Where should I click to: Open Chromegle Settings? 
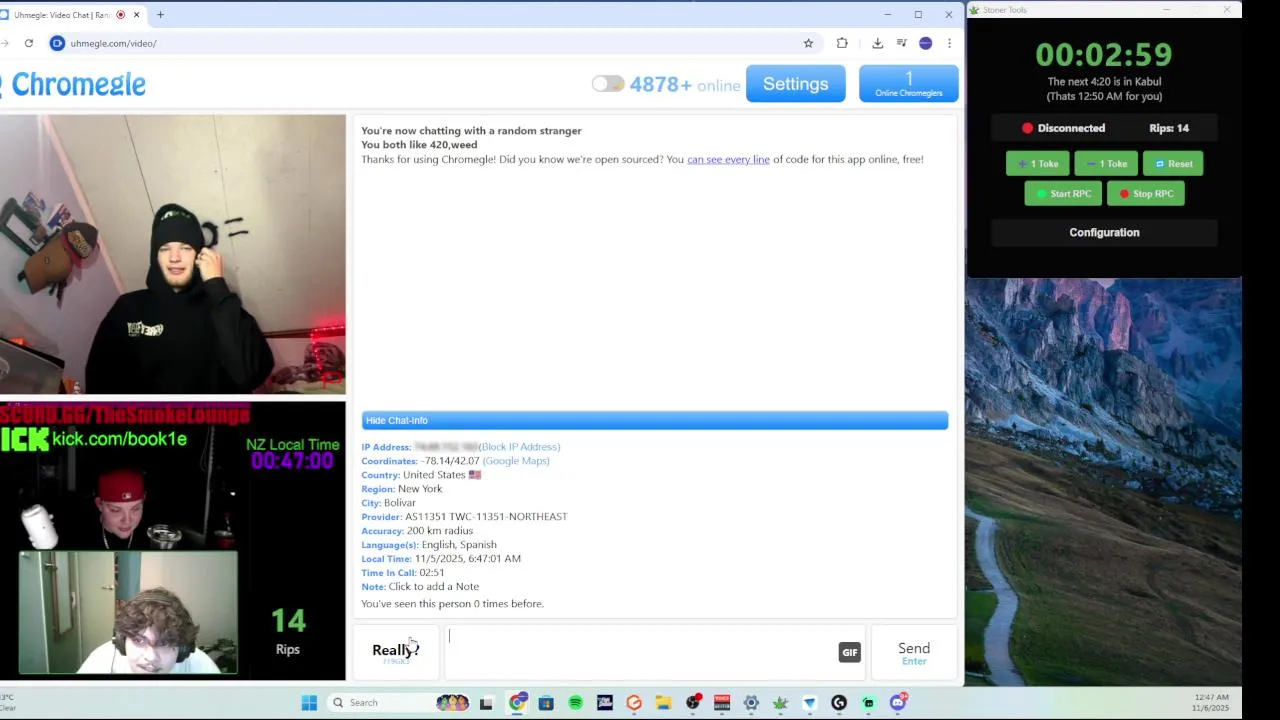point(796,84)
